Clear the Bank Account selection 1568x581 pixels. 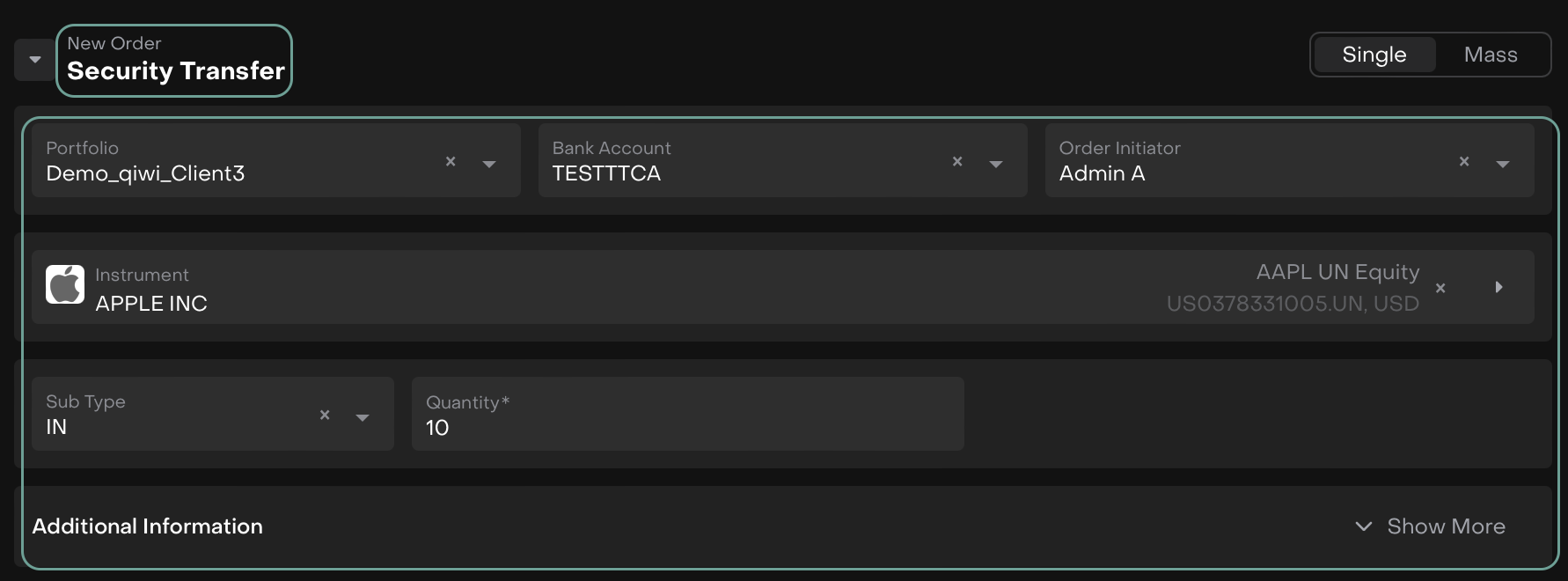(957, 161)
